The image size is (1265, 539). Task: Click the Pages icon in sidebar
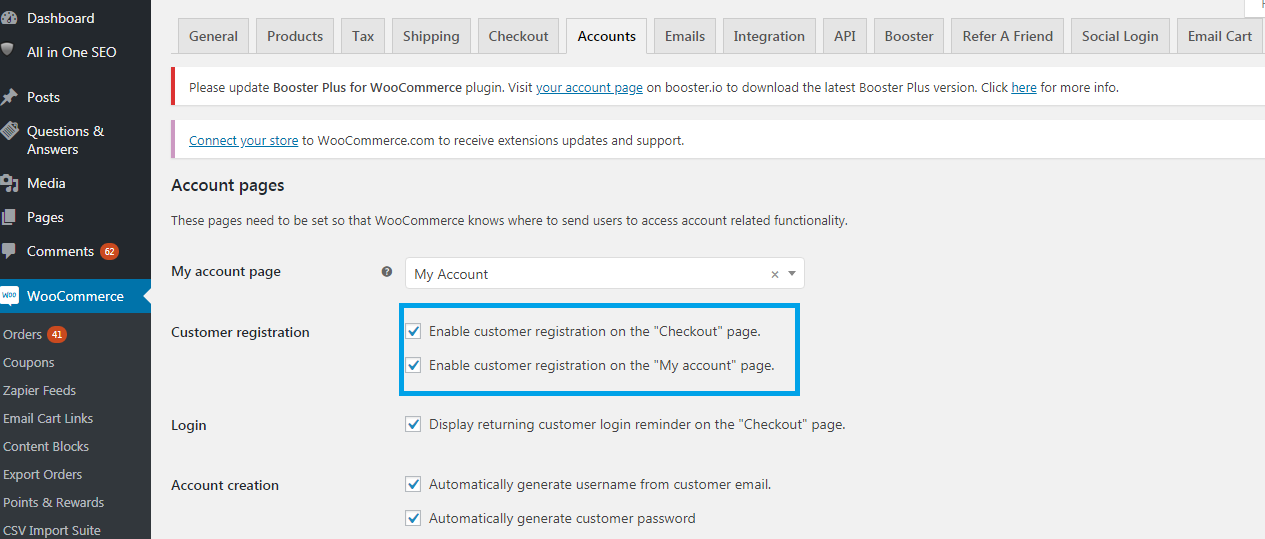pyautogui.click(x=9, y=217)
